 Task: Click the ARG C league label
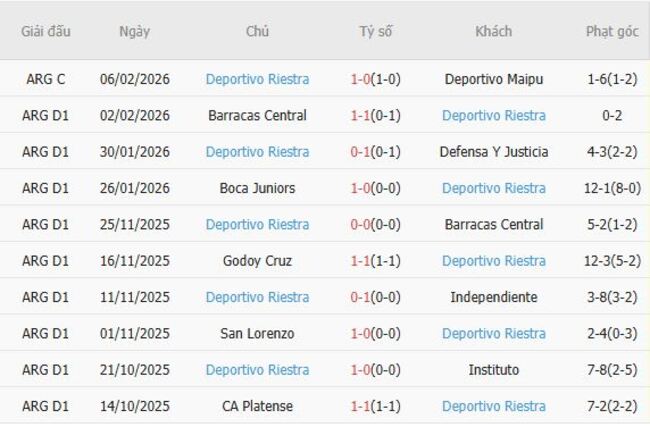(45, 79)
